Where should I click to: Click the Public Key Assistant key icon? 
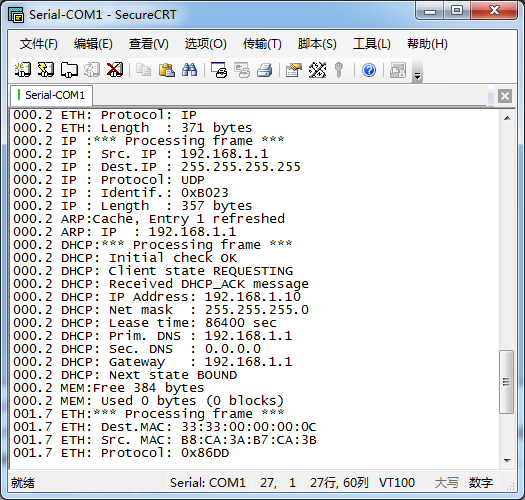[x=339, y=70]
